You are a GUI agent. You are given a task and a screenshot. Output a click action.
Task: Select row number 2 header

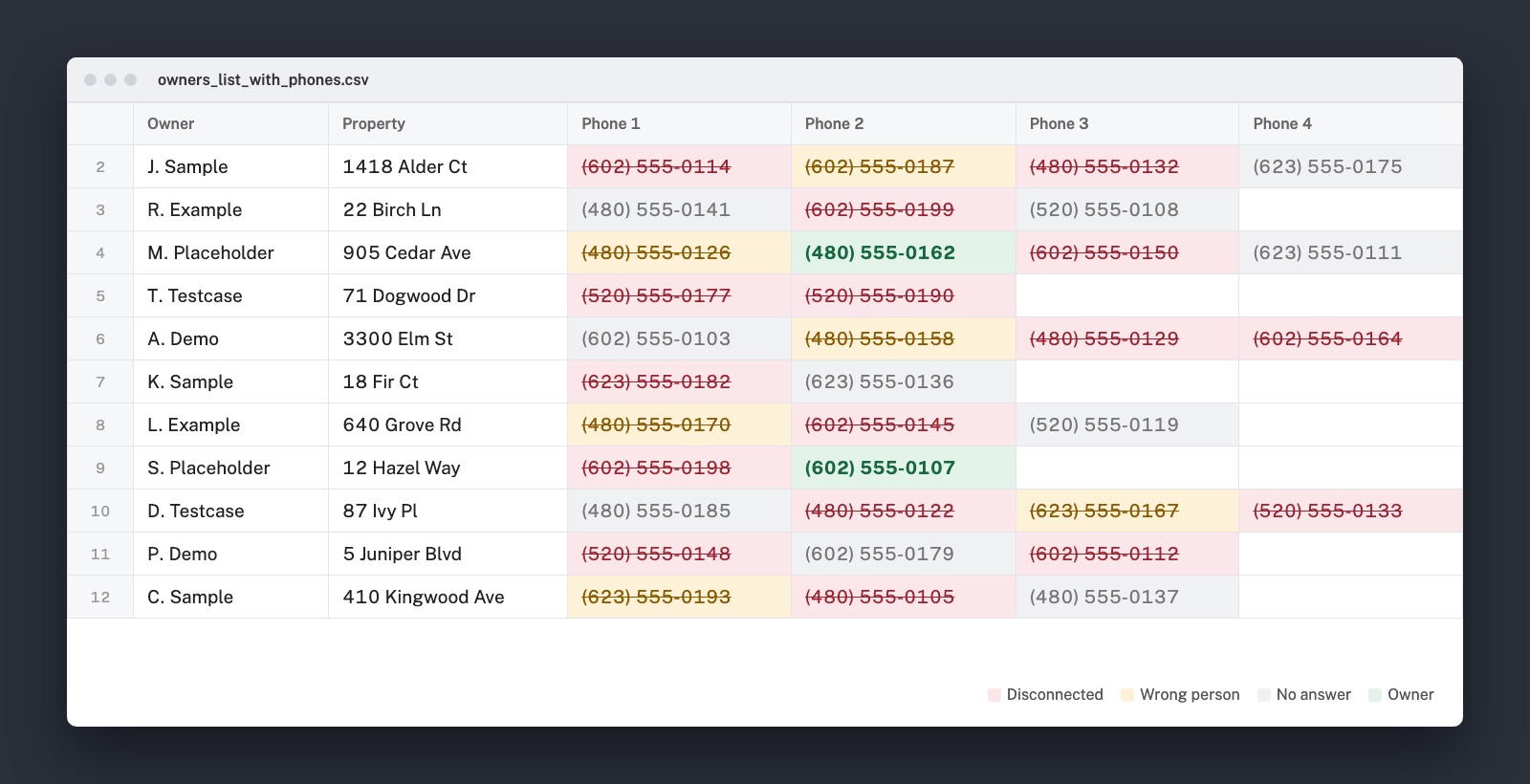pyautogui.click(x=100, y=166)
